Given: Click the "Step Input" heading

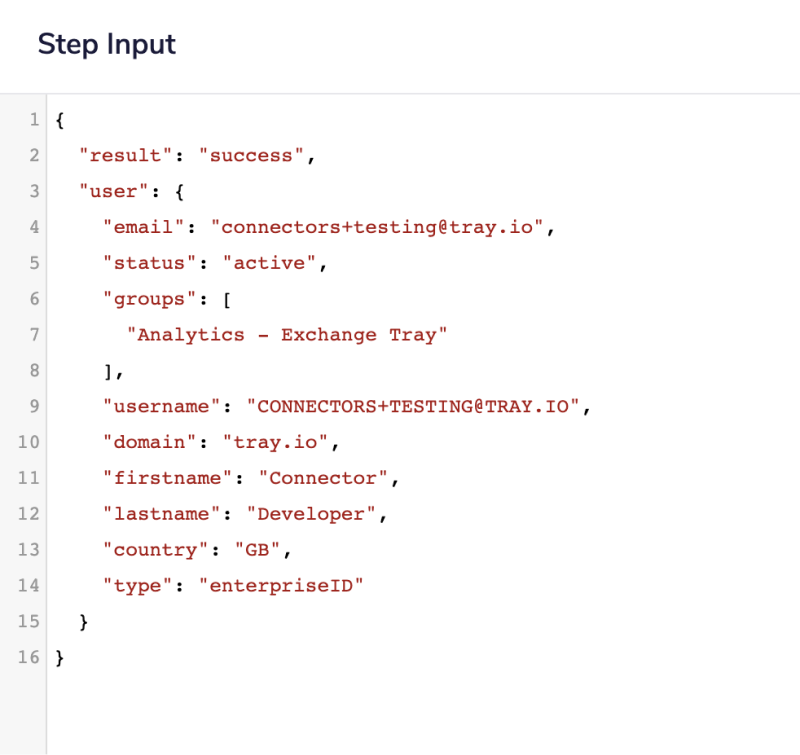Looking at the screenshot, I should coord(106,45).
